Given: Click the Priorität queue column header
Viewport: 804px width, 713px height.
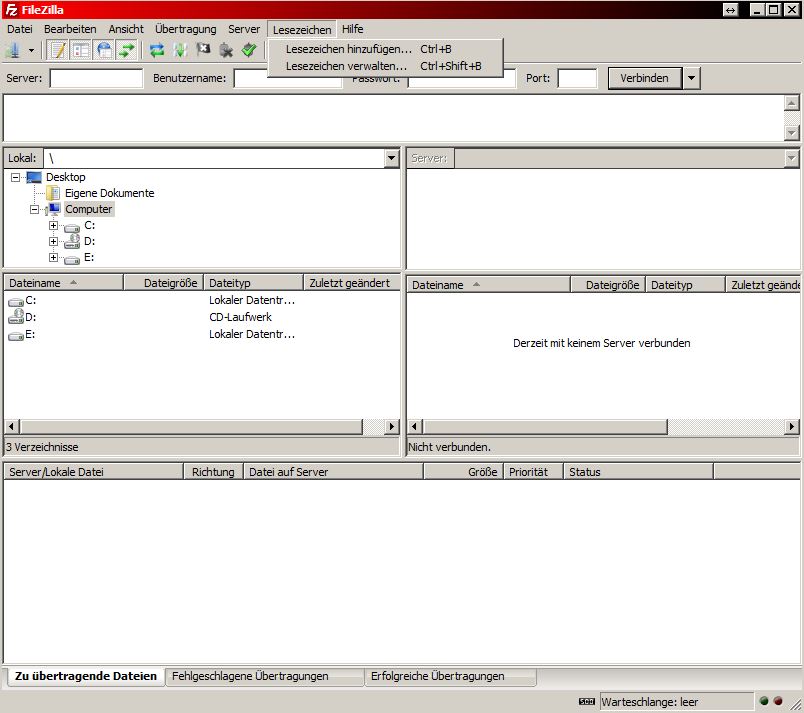Looking at the screenshot, I should (533, 472).
